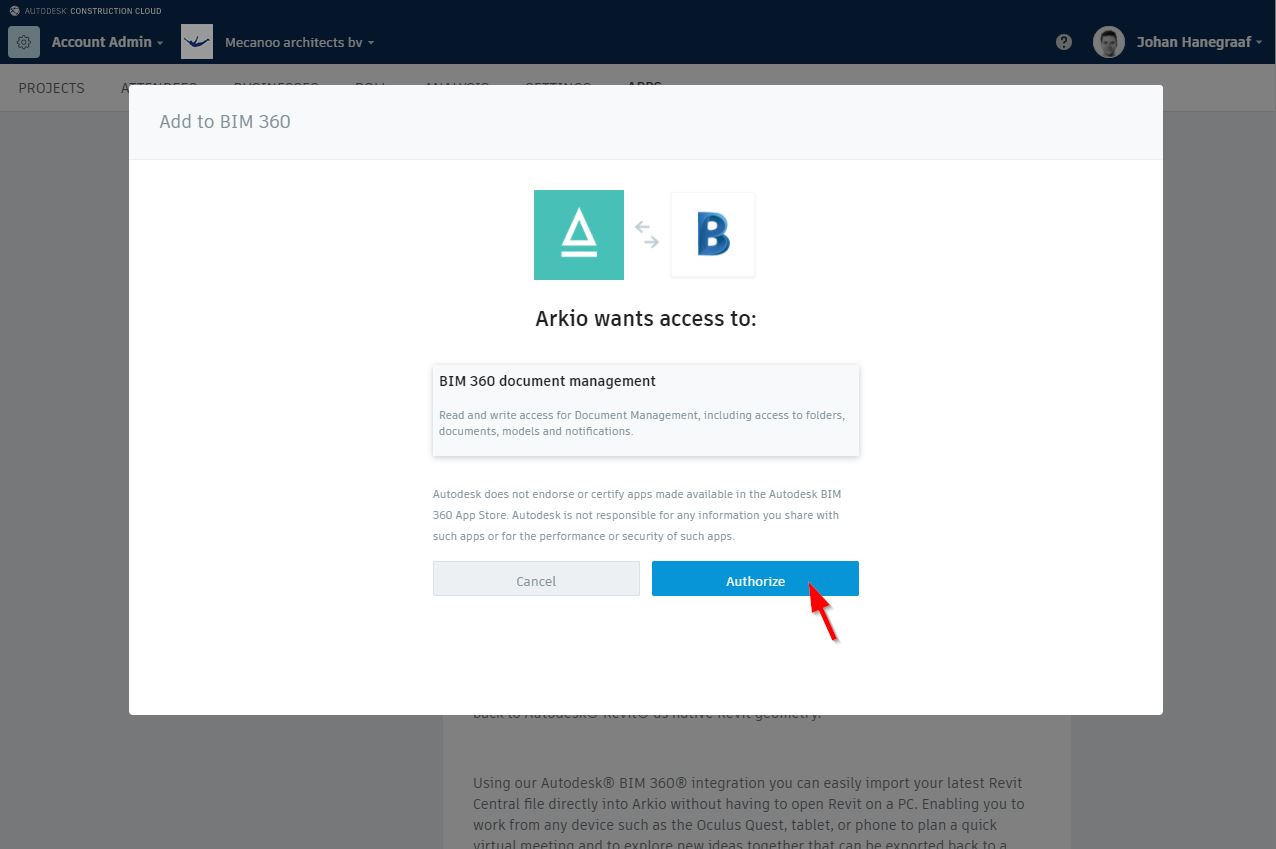Click the BIM 360 'B' logo

point(713,235)
